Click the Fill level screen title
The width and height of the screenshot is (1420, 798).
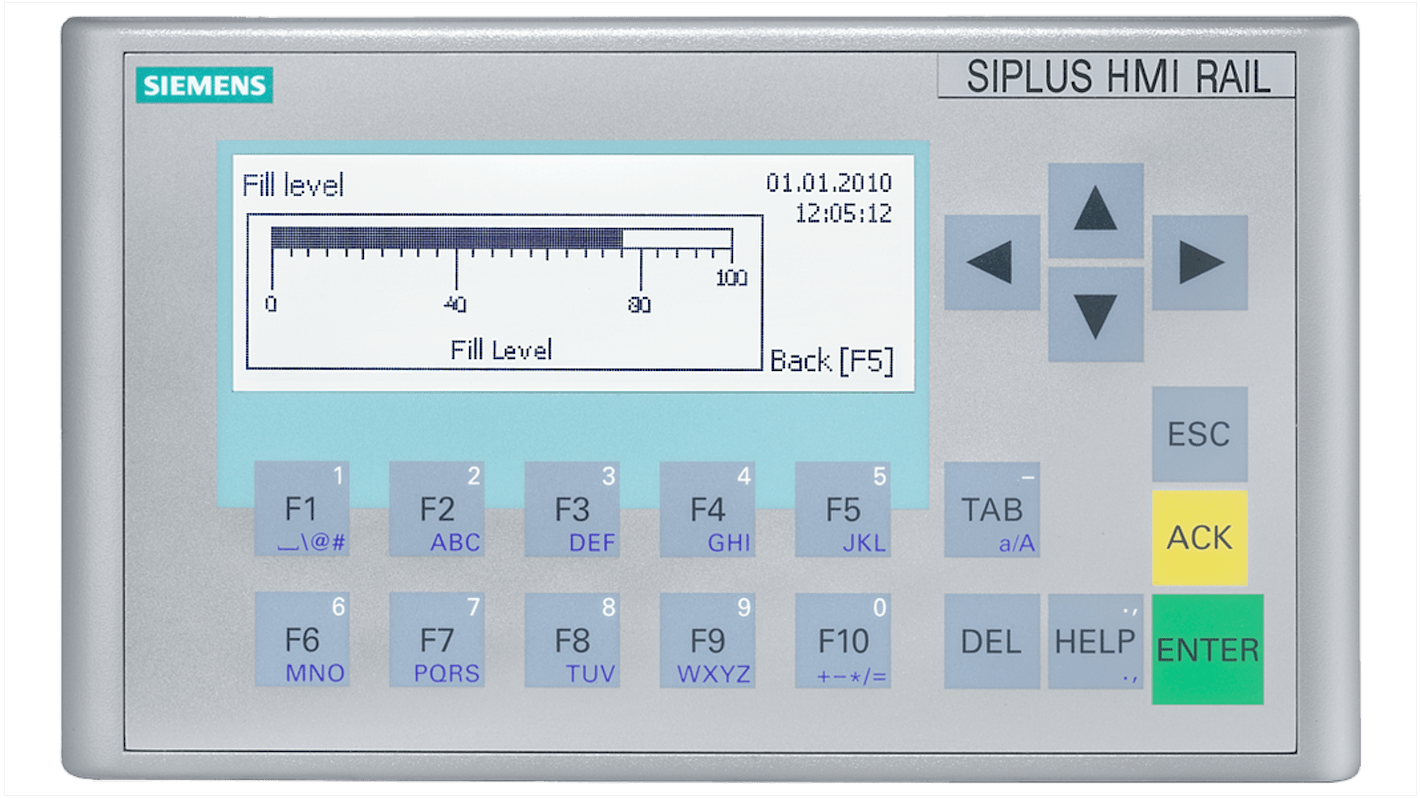[293, 186]
